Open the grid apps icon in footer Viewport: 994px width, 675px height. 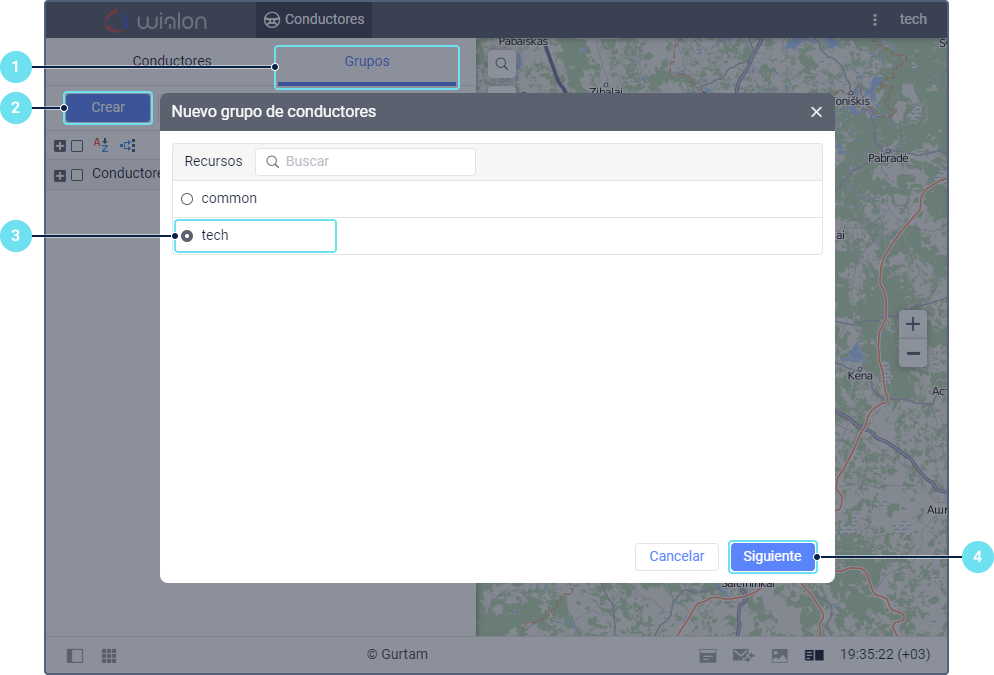click(x=109, y=655)
